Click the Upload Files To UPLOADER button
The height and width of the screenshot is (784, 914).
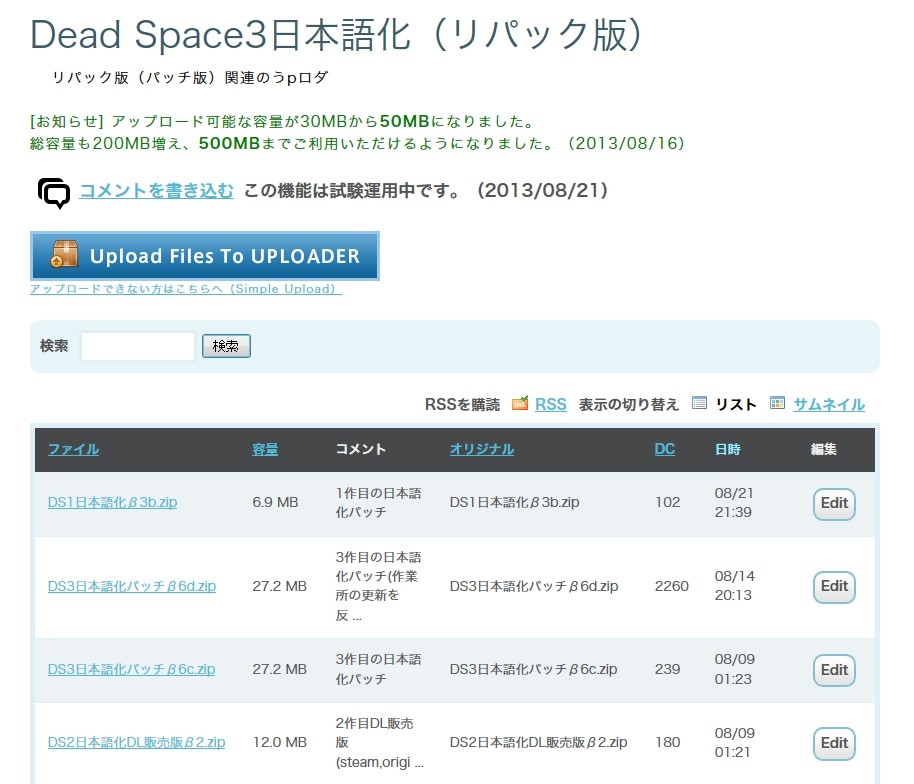[205, 256]
